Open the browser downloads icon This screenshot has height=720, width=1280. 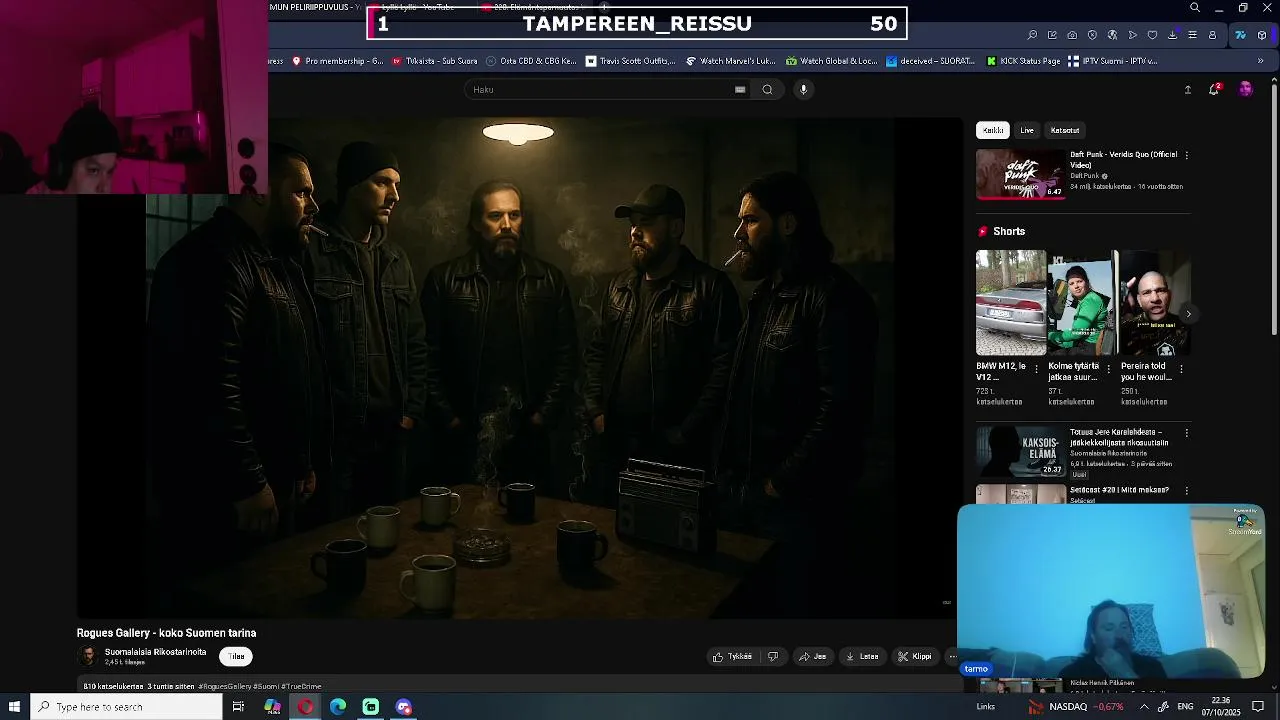(1172, 35)
